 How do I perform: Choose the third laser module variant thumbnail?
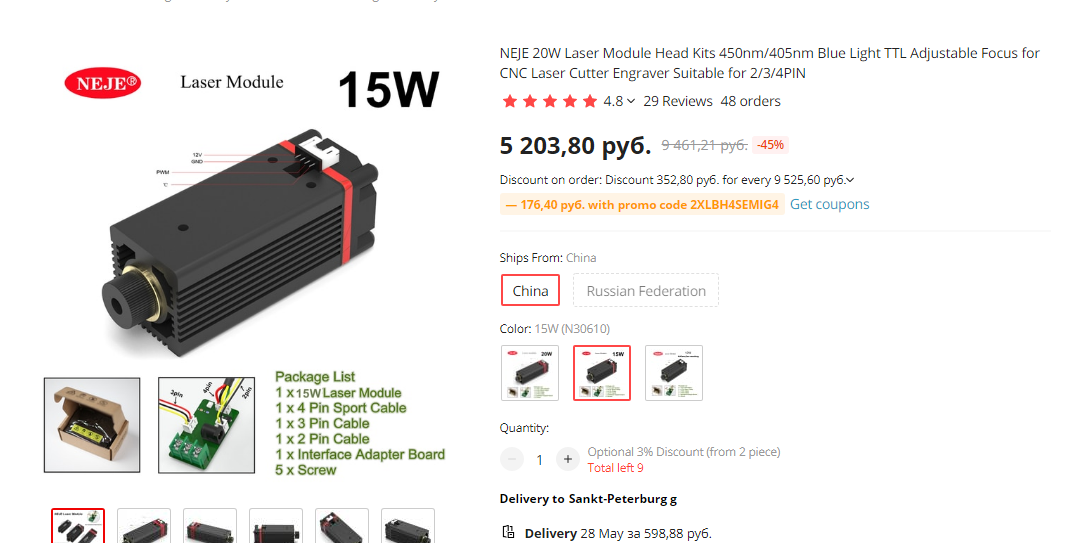click(674, 373)
